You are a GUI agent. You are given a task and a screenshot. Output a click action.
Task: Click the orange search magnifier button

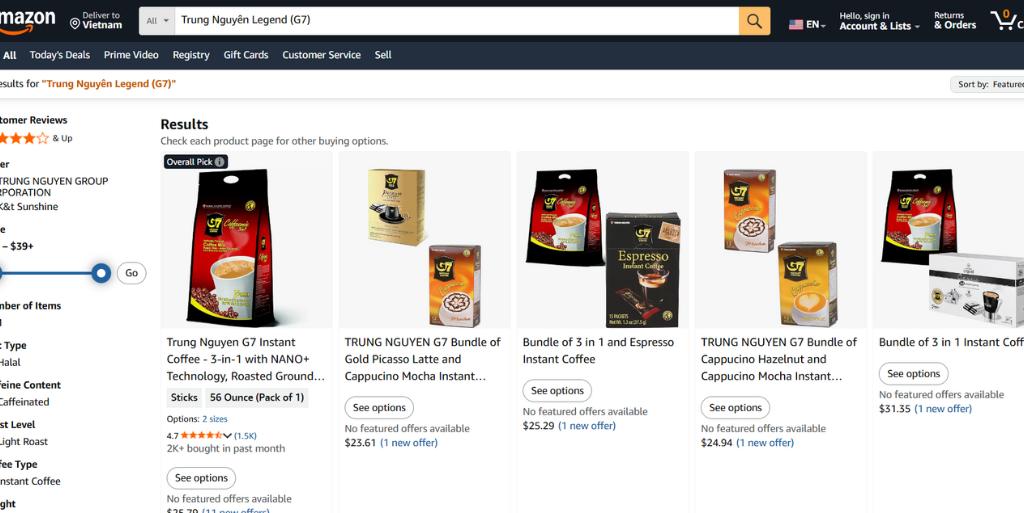click(x=754, y=21)
